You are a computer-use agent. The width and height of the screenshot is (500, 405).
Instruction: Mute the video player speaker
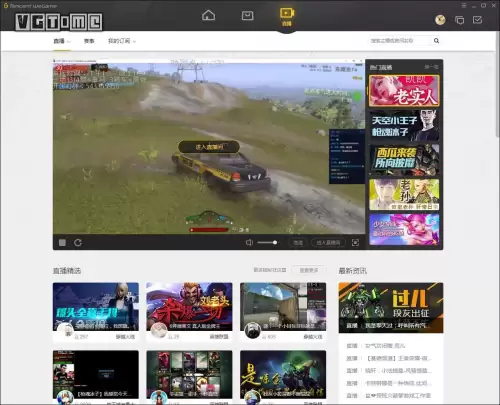[x=249, y=242]
